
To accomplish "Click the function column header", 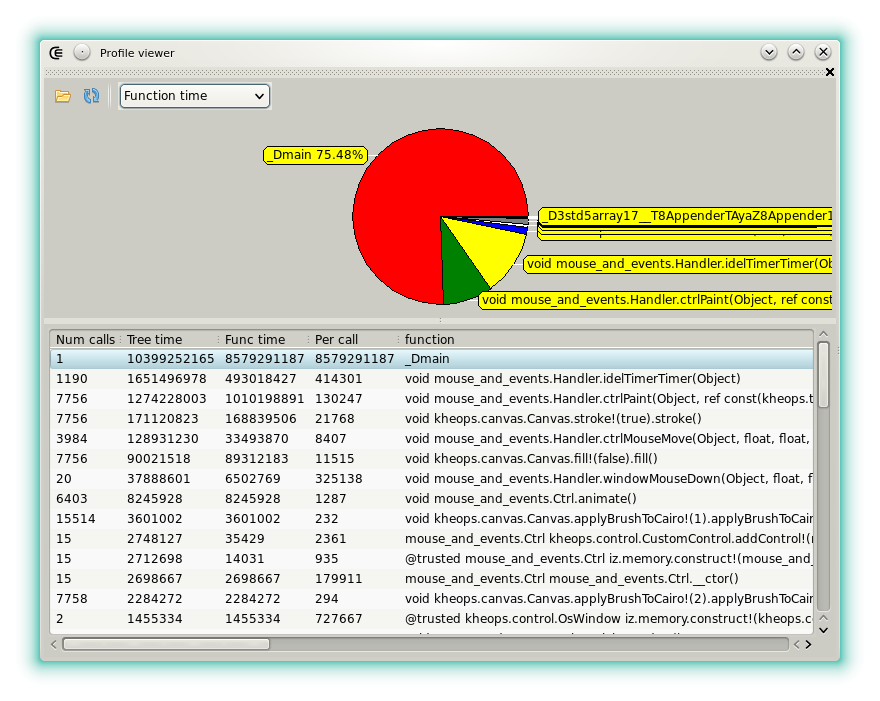I will coord(430,339).
